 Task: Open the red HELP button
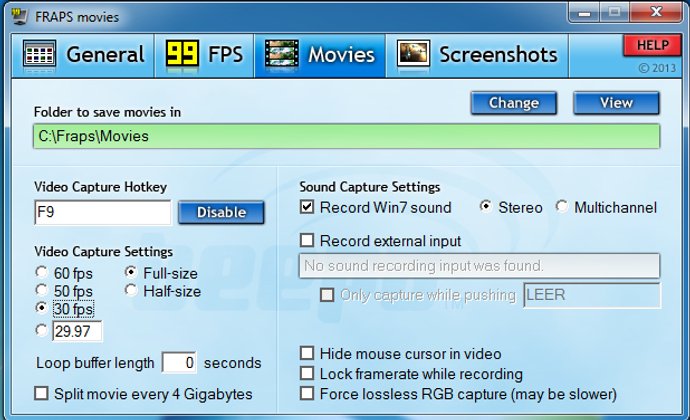pos(652,45)
